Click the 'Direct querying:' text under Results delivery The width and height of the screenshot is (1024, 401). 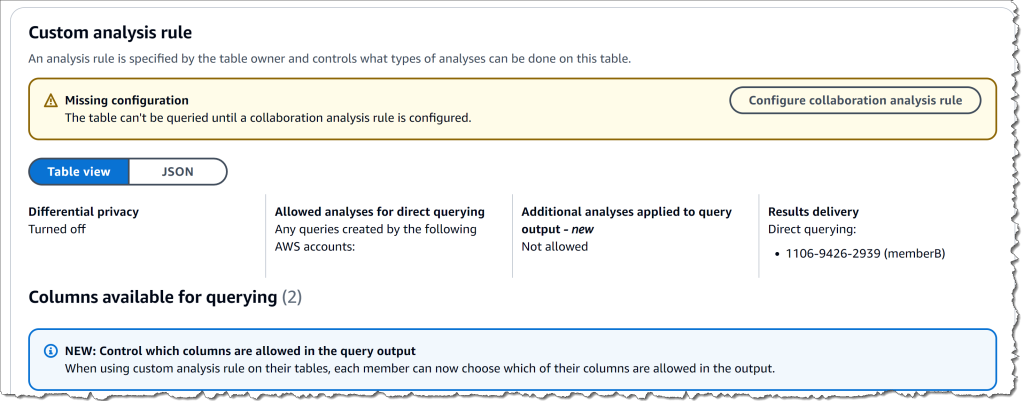[813, 229]
